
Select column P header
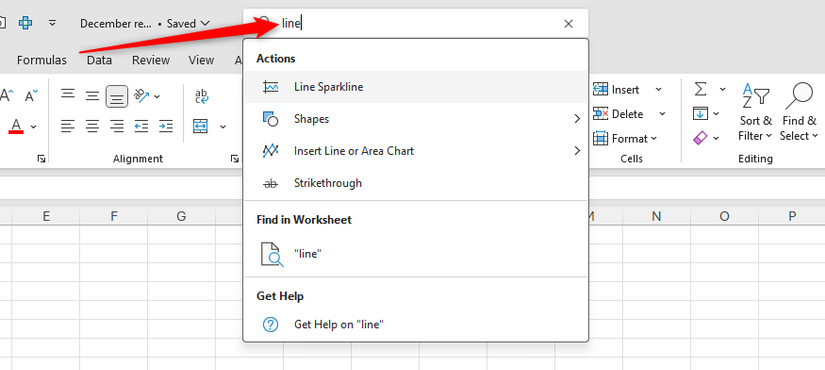(x=792, y=216)
